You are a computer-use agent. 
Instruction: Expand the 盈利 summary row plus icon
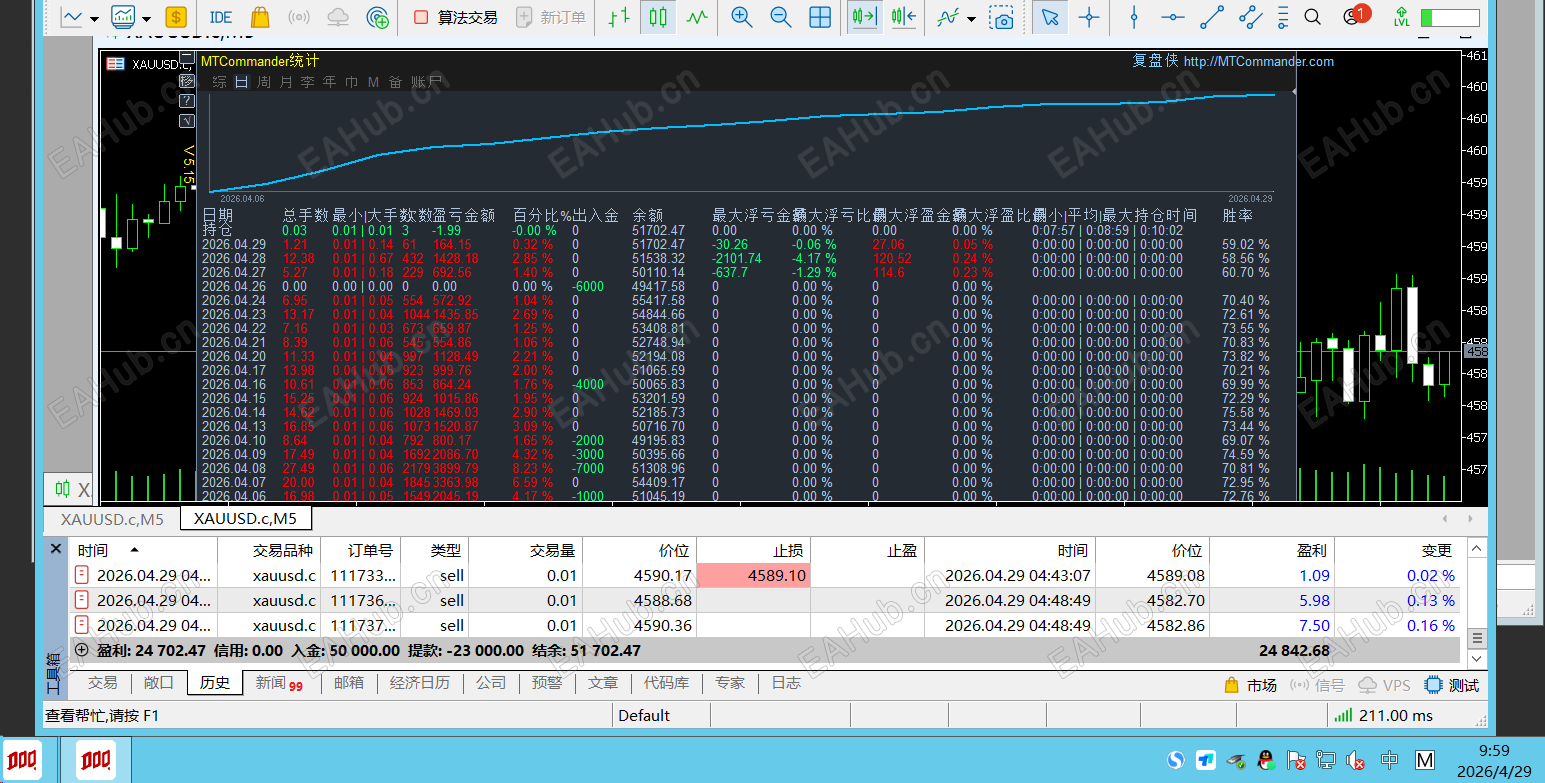(x=81, y=650)
